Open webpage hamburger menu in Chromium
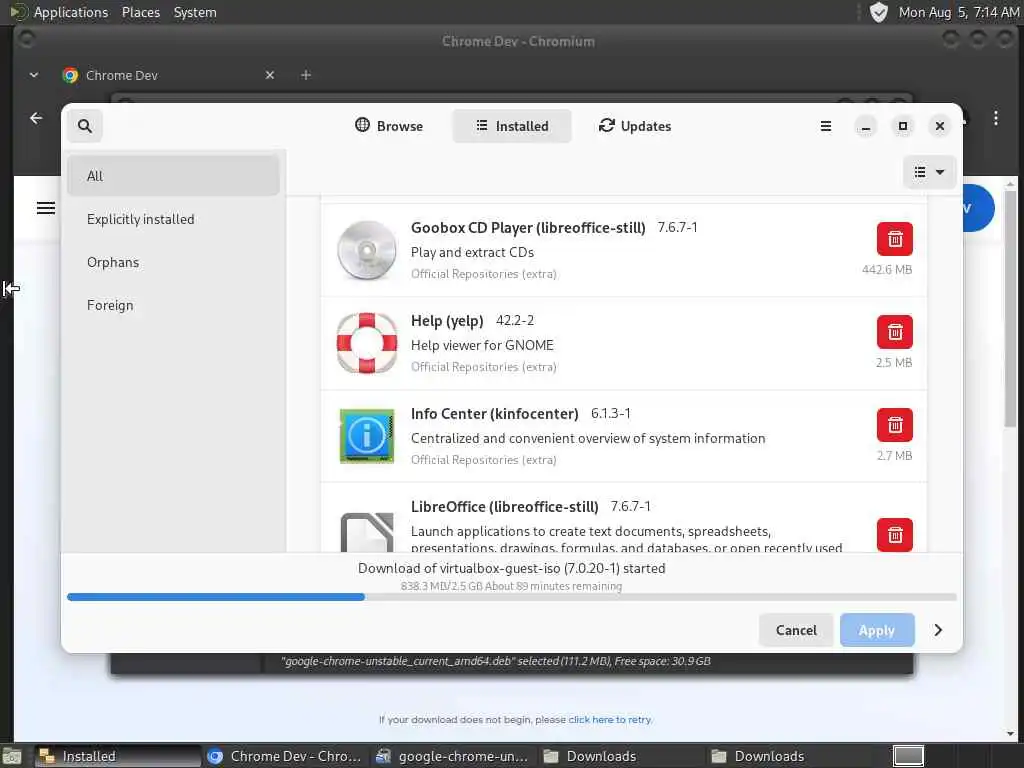This screenshot has height=768, width=1024. (x=46, y=208)
